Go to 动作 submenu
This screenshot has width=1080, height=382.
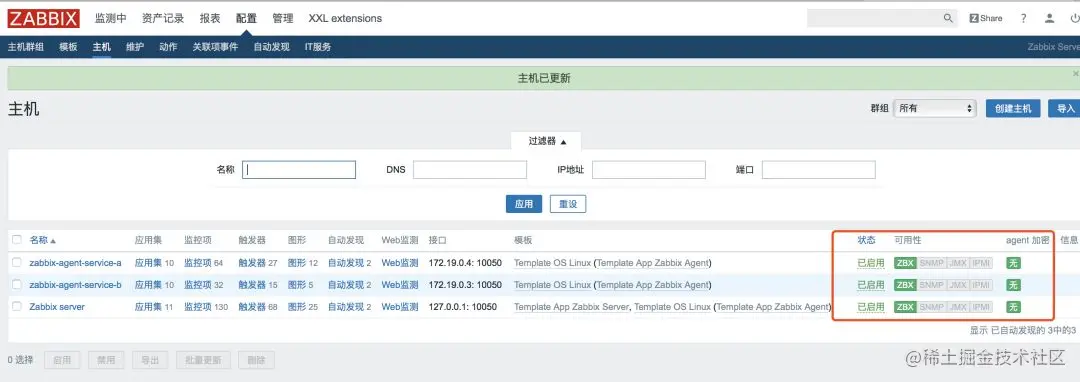pyautogui.click(x=168, y=47)
